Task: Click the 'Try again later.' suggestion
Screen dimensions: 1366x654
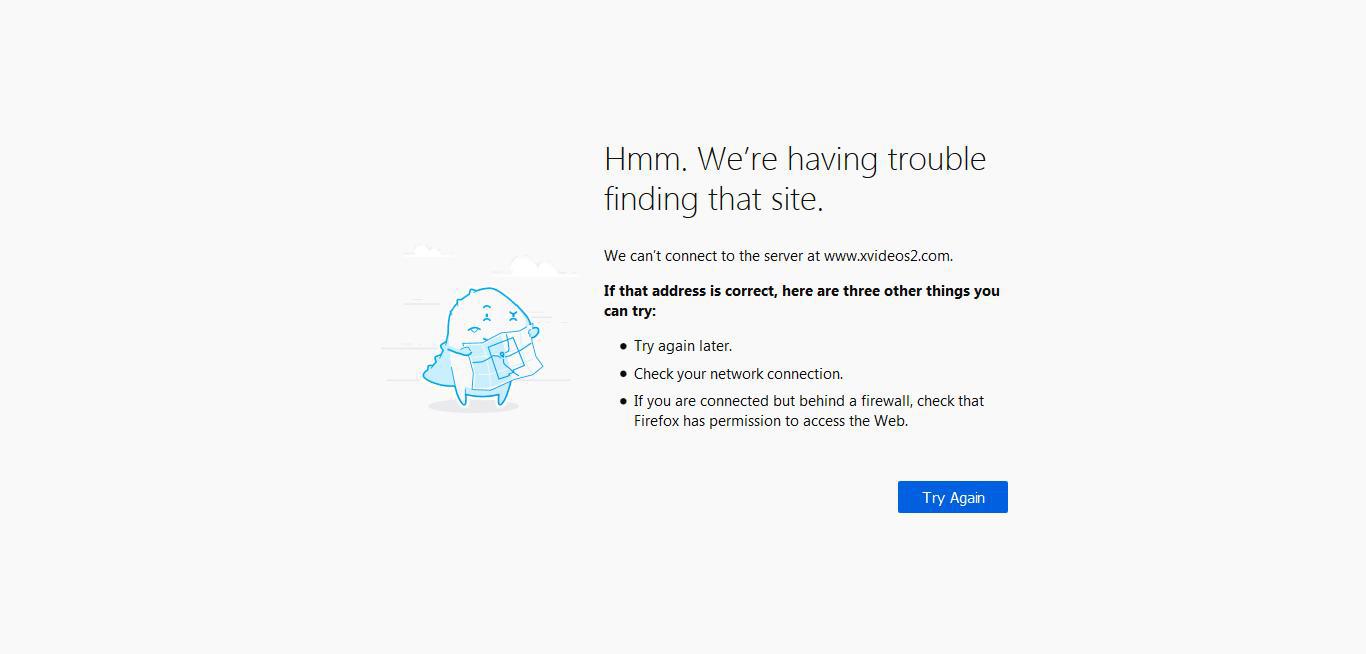Action: coord(683,346)
